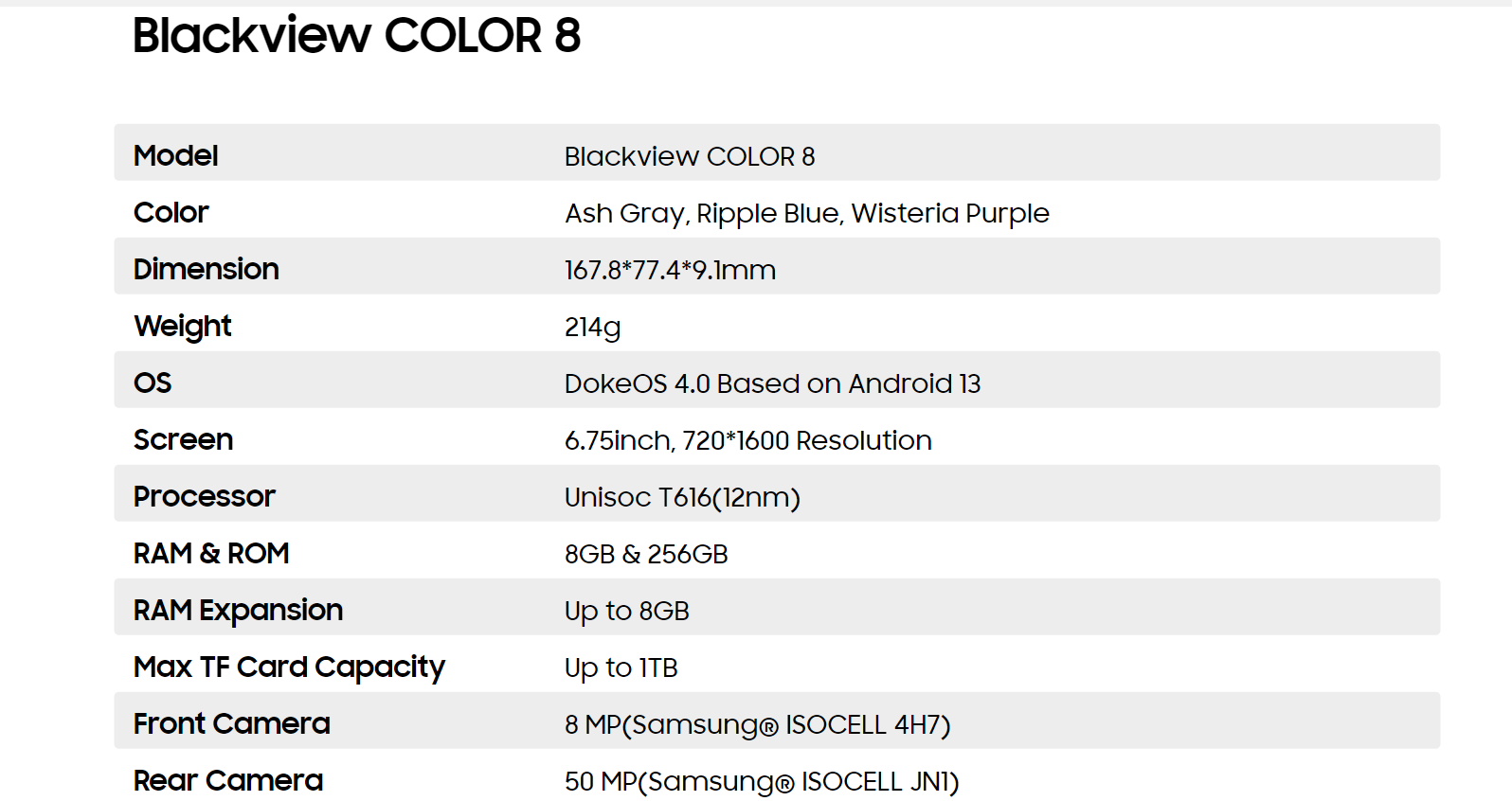The image size is (1512, 801).
Task: Select the RAM Expansion row label
Action: point(238,611)
